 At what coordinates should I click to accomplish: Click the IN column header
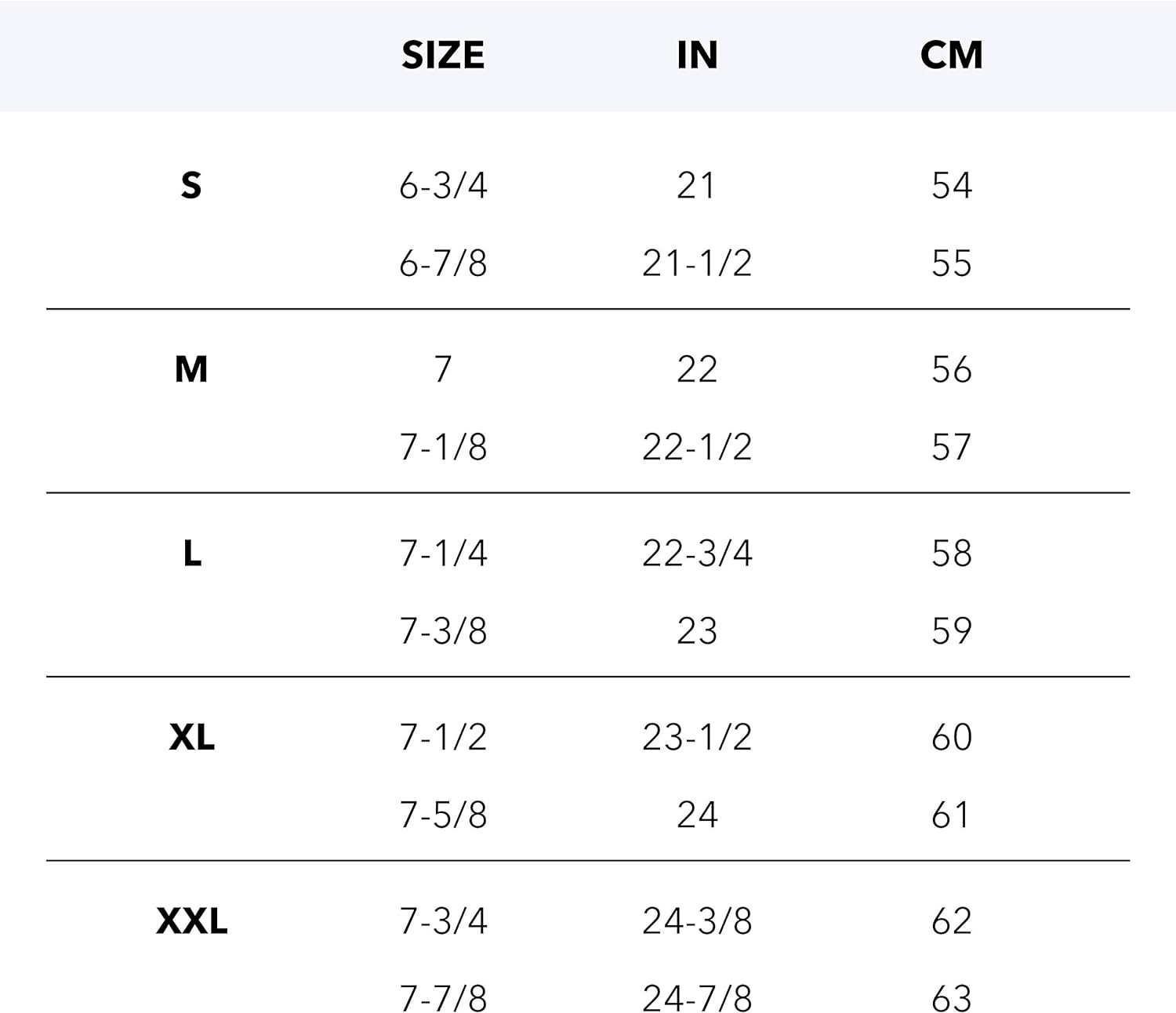[x=697, y=55]
